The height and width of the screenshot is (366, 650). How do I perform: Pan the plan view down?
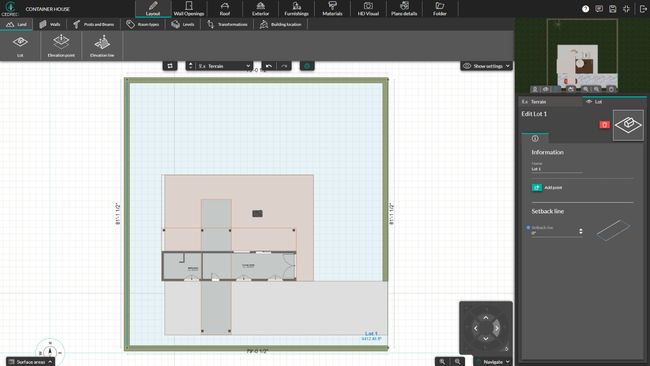[x=486, y=339]
